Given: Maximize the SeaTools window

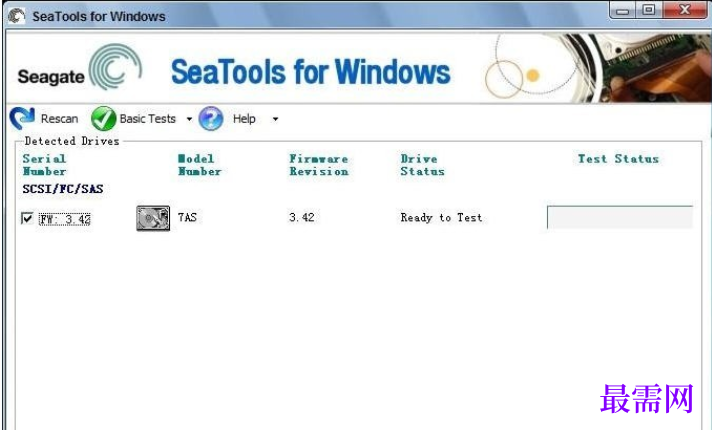Looking at the screenshot, I should (x=648, y=10).
